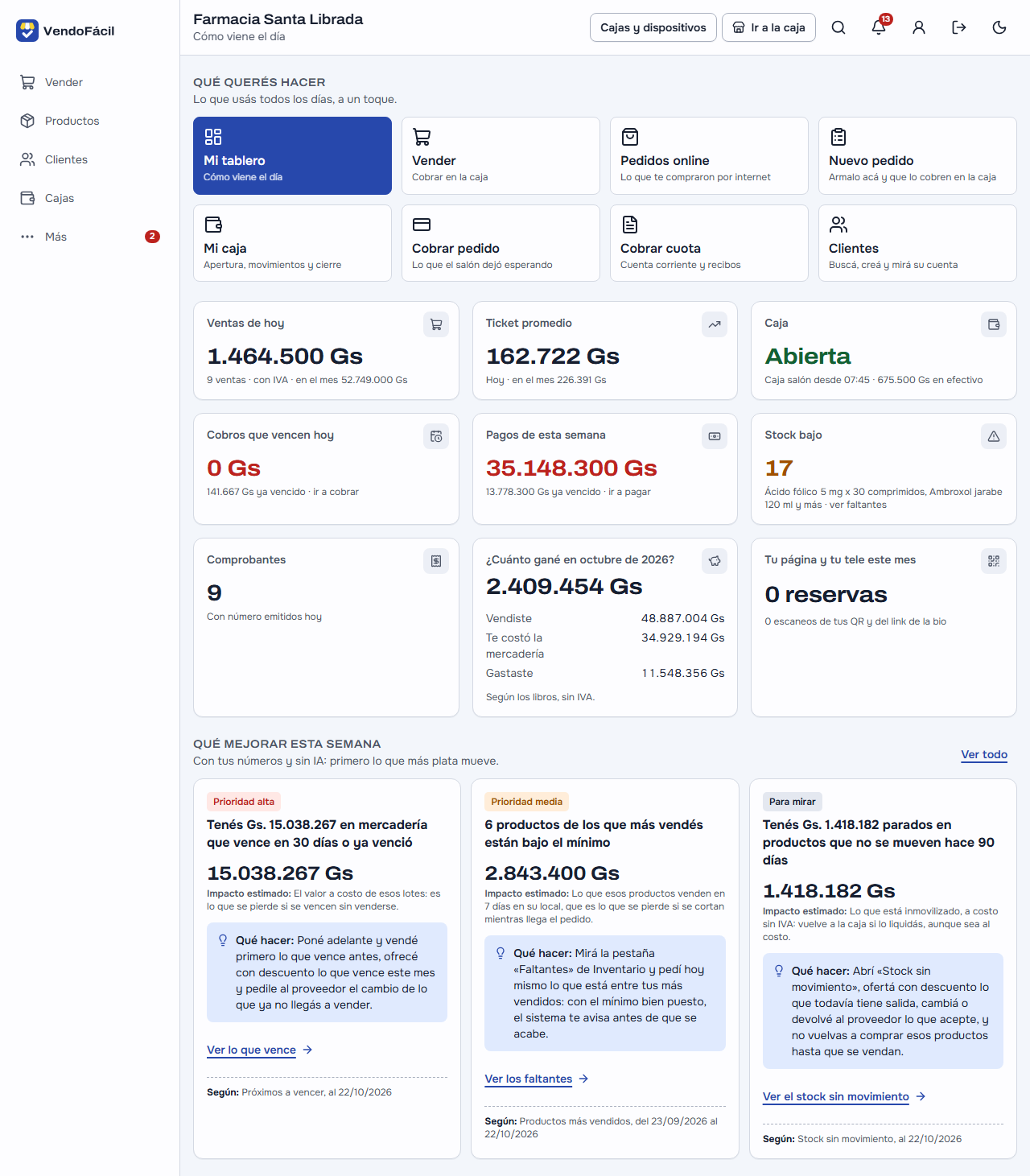Open the Nuevo pedido tile
This screenshot has width=1030, height=1176.
pyautogui.click(x=917, y=155)
